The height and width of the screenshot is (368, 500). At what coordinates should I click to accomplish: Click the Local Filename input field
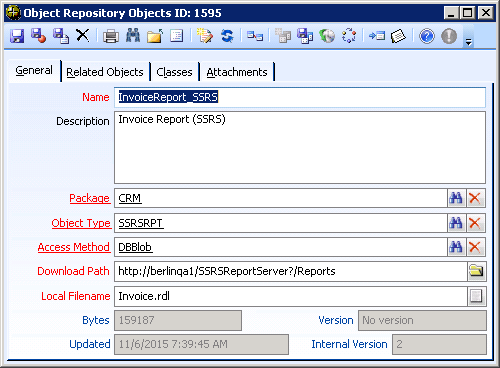(291, 296)
